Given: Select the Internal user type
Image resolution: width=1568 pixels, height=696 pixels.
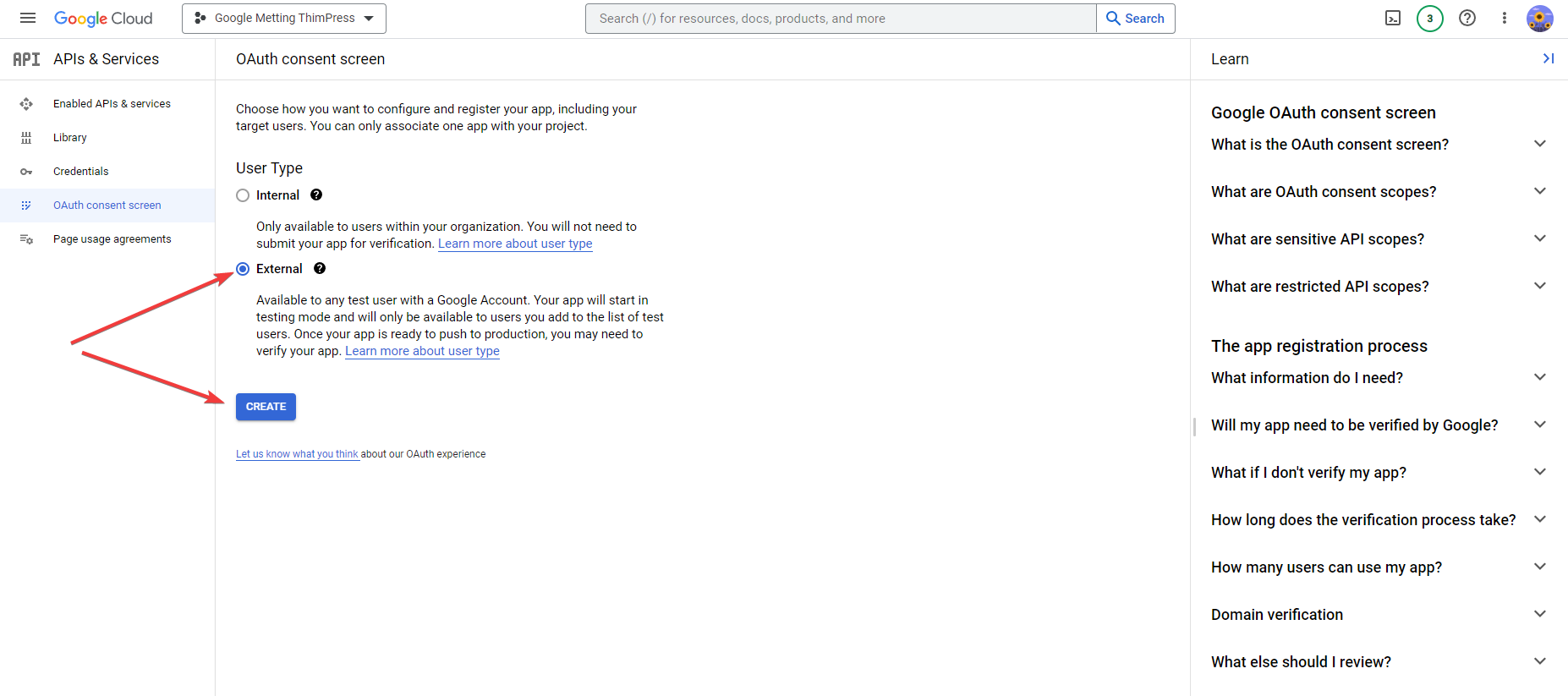Looking at the screenshot, I should click(243, 195).
